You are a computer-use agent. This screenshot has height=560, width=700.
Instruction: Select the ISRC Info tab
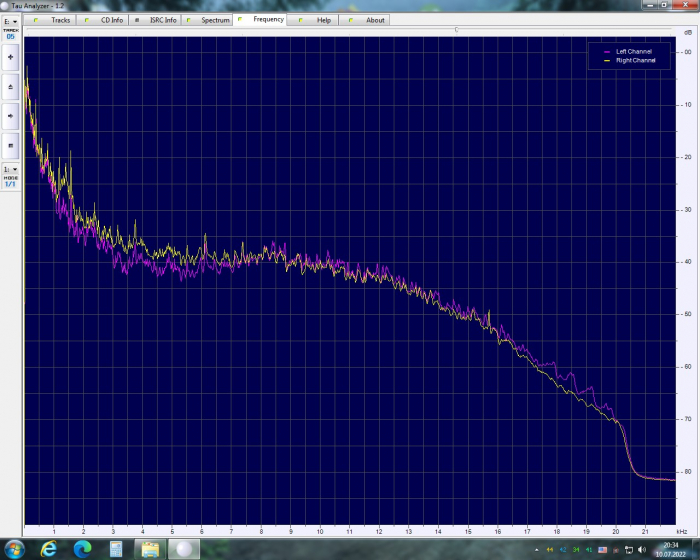(157, 20)
